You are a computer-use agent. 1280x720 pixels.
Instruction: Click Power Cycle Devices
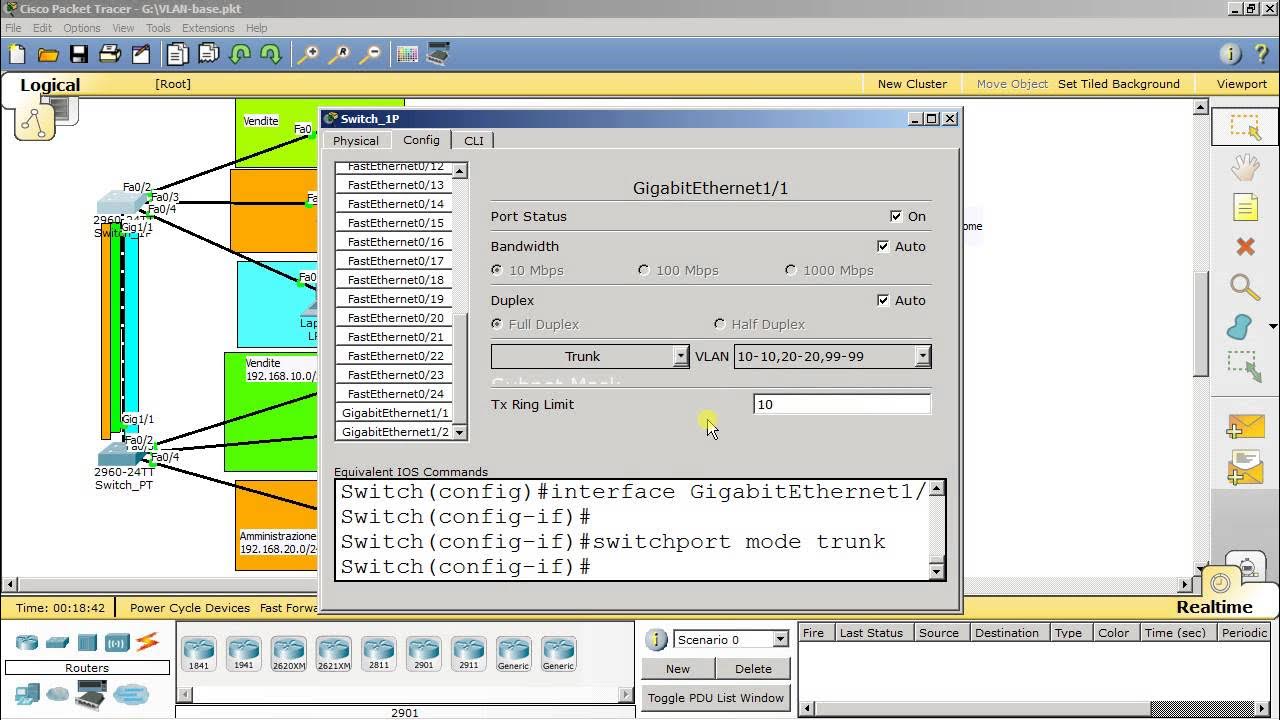pyautogui.click(x=190, y=607)
